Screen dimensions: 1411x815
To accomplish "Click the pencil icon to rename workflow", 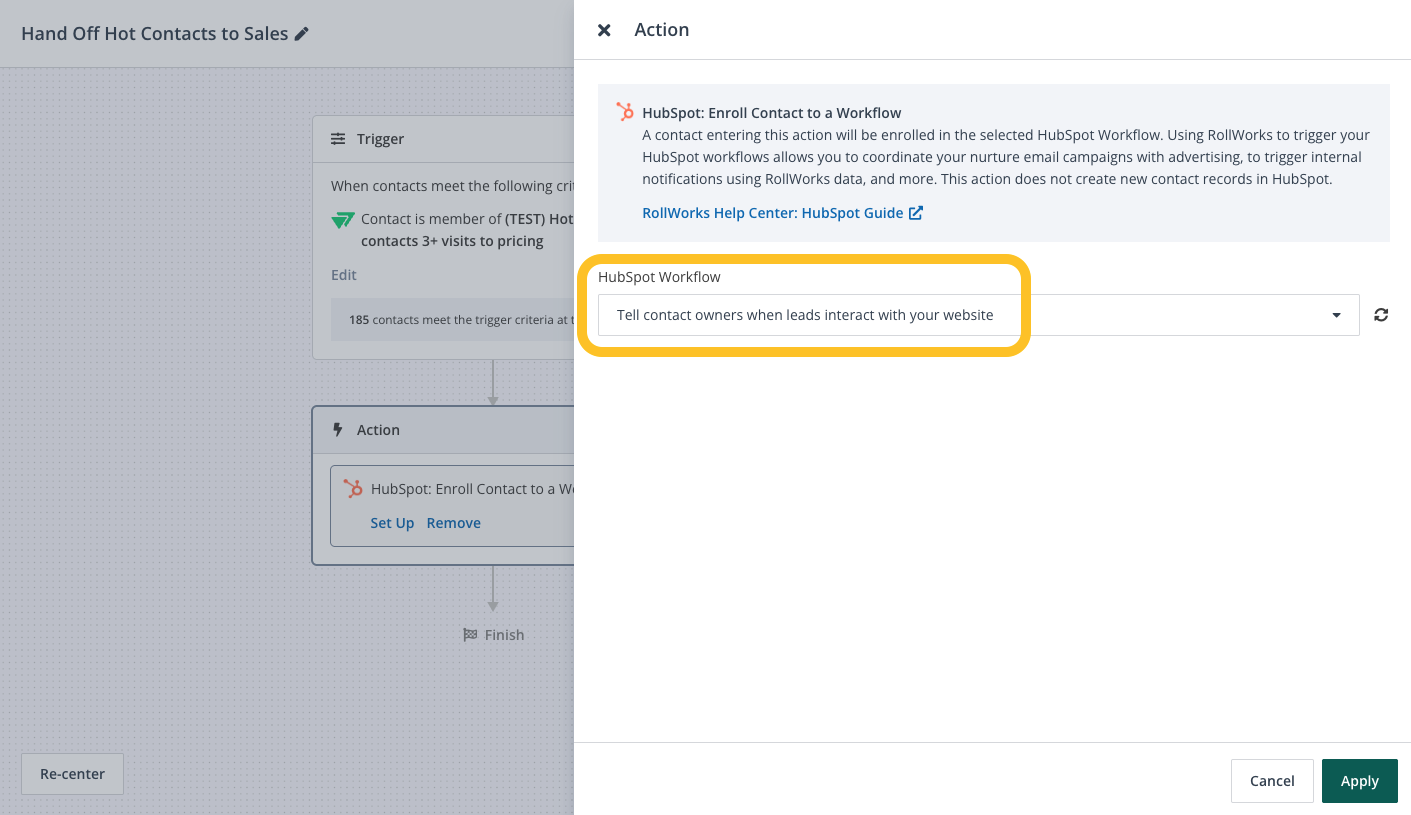I will pyautogui.click(x=302, y=34).
